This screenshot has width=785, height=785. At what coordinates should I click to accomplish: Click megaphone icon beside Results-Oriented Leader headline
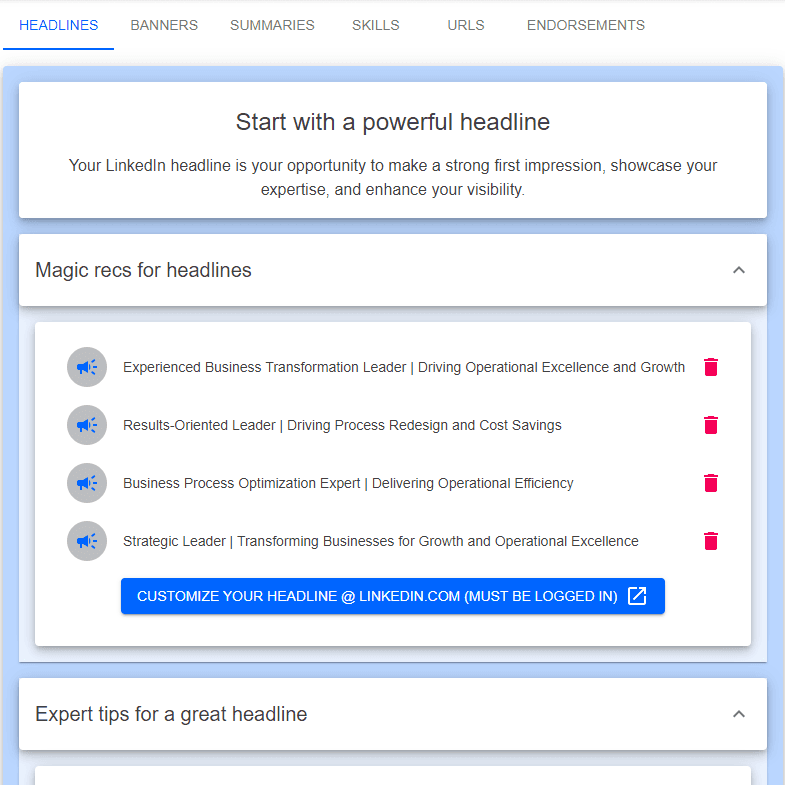(87, 425)
